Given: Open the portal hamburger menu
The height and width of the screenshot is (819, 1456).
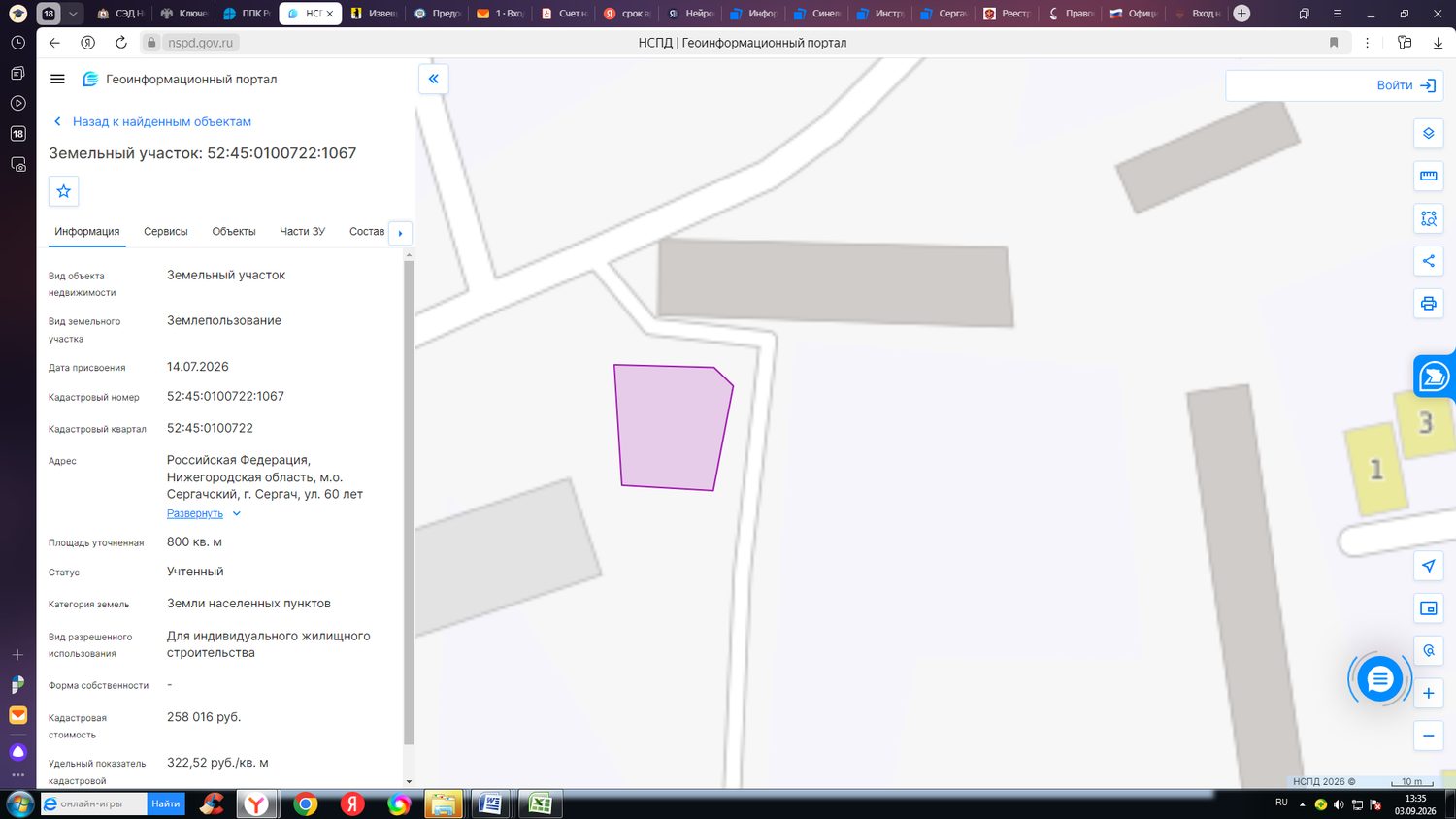Looking at the screenshot, I should pyautogui.click(x=57, y=80).
